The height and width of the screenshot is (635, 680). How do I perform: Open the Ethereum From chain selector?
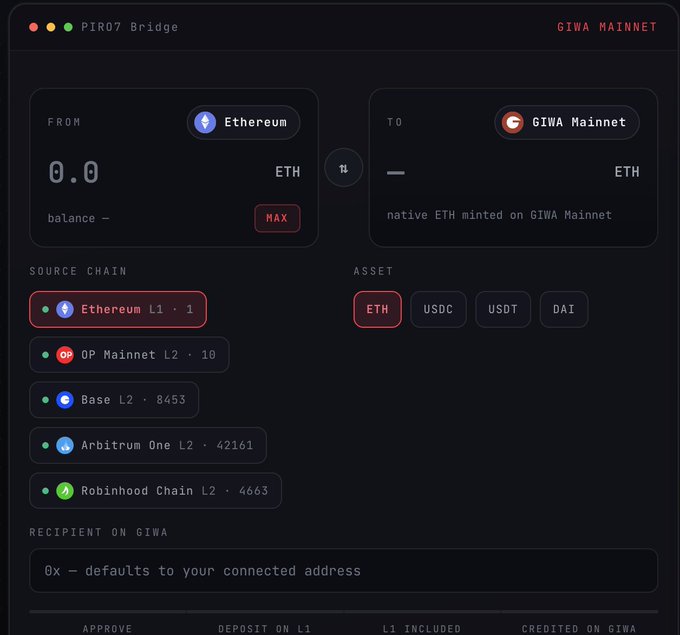(243, 122)
